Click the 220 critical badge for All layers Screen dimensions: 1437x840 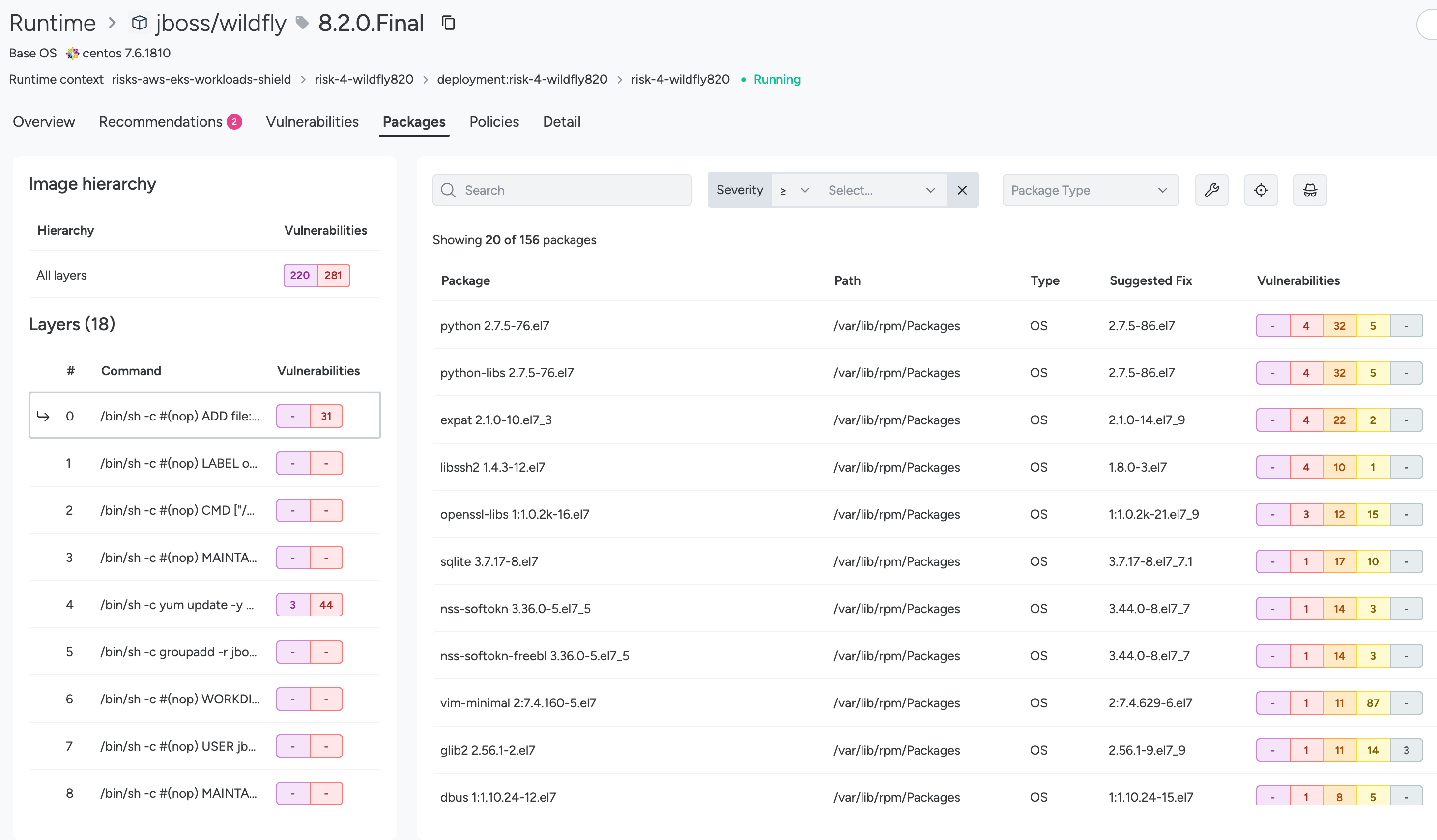pos(300,275)
